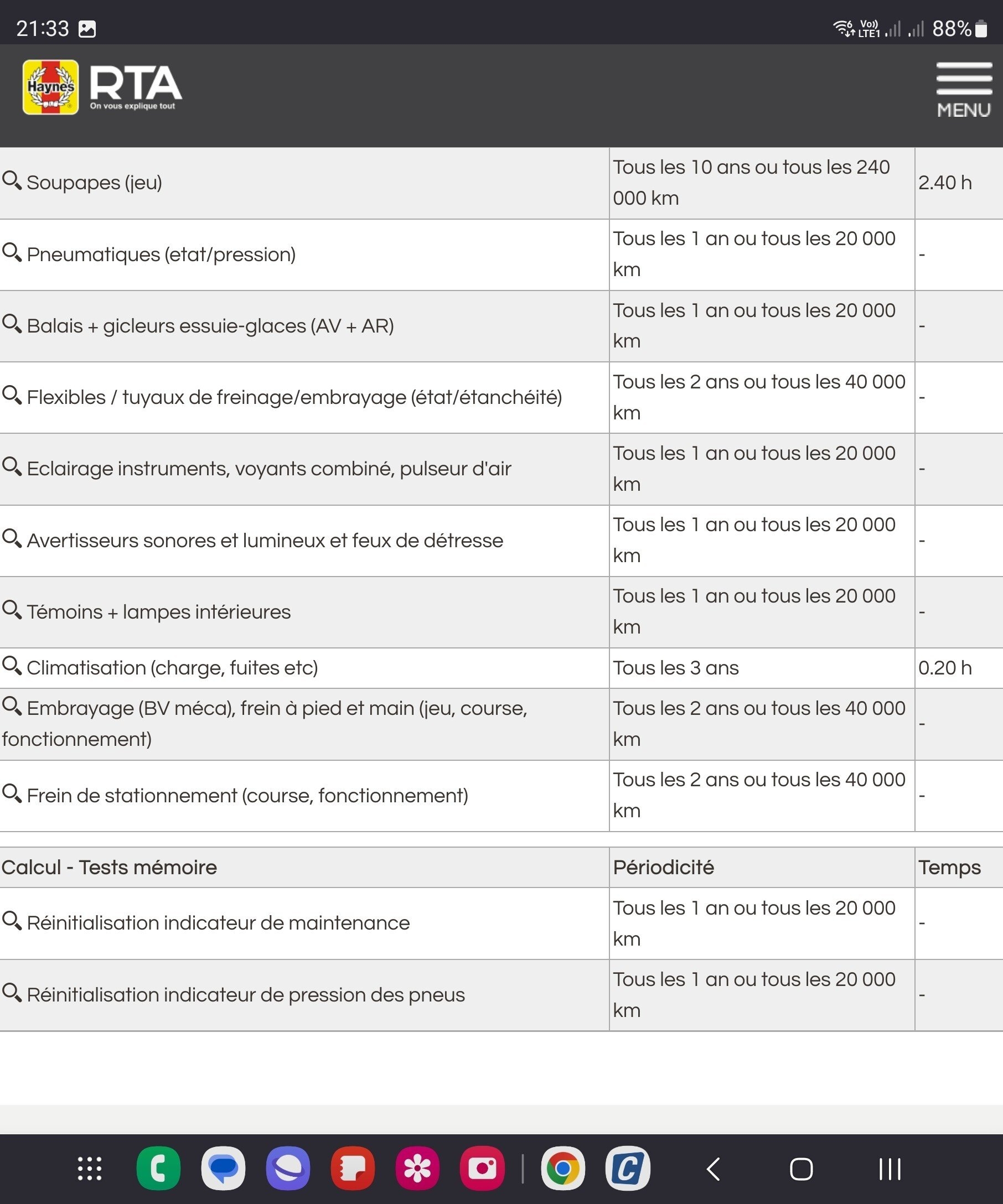The image size is (1003, 1204).
Task: Tap the Android back navigation button
Action: 714,1169
